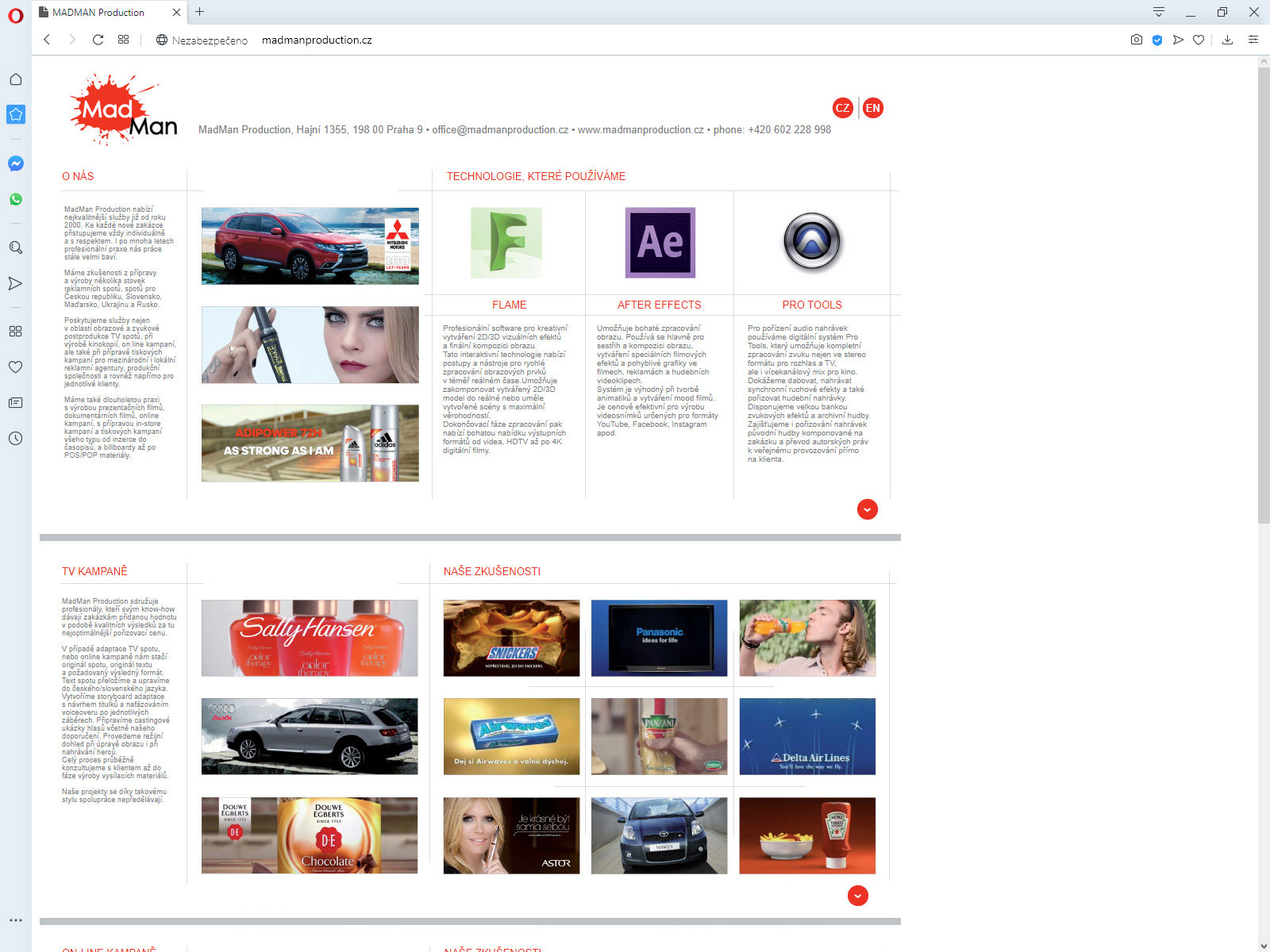Reload the current page

(98, 40)
